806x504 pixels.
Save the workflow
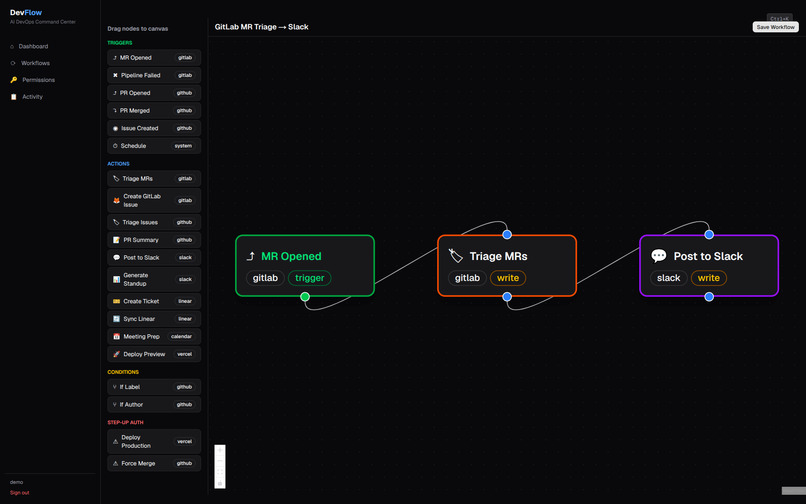[775, 27]
